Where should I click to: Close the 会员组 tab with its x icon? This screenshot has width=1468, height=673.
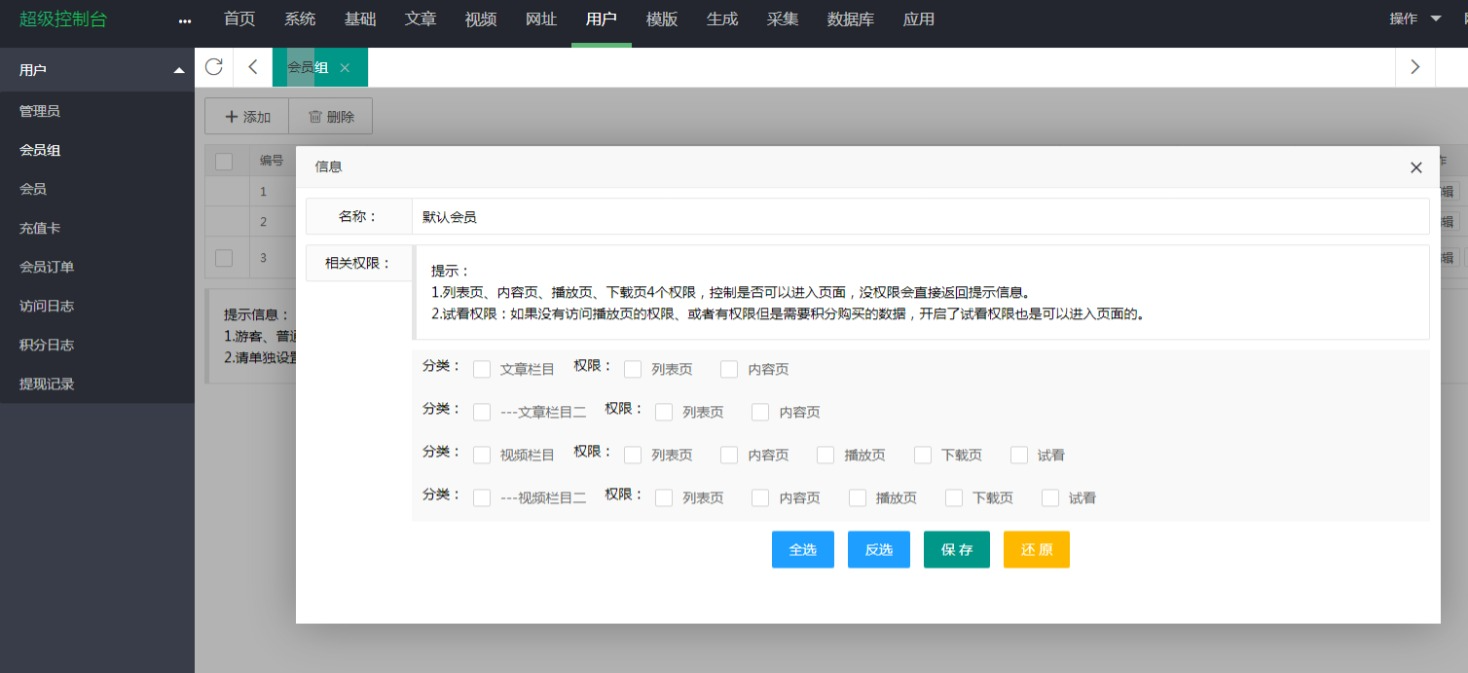pyautogui.click(x=345, y=68)
